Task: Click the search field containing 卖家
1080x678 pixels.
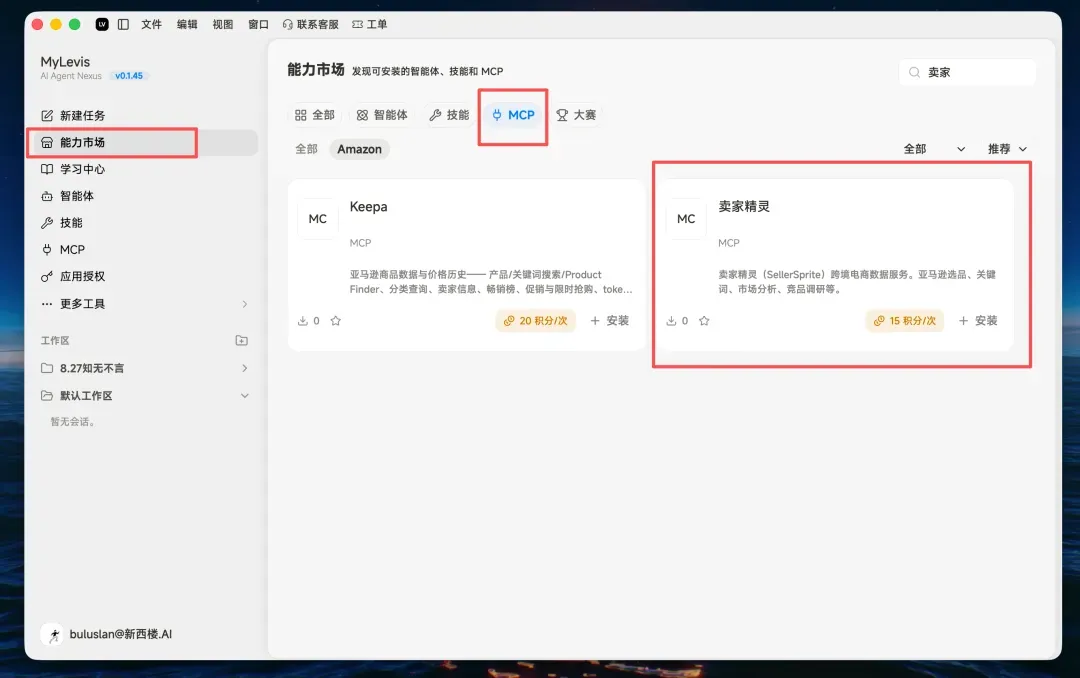Action: pyautogui.click(x=967, y=72)
